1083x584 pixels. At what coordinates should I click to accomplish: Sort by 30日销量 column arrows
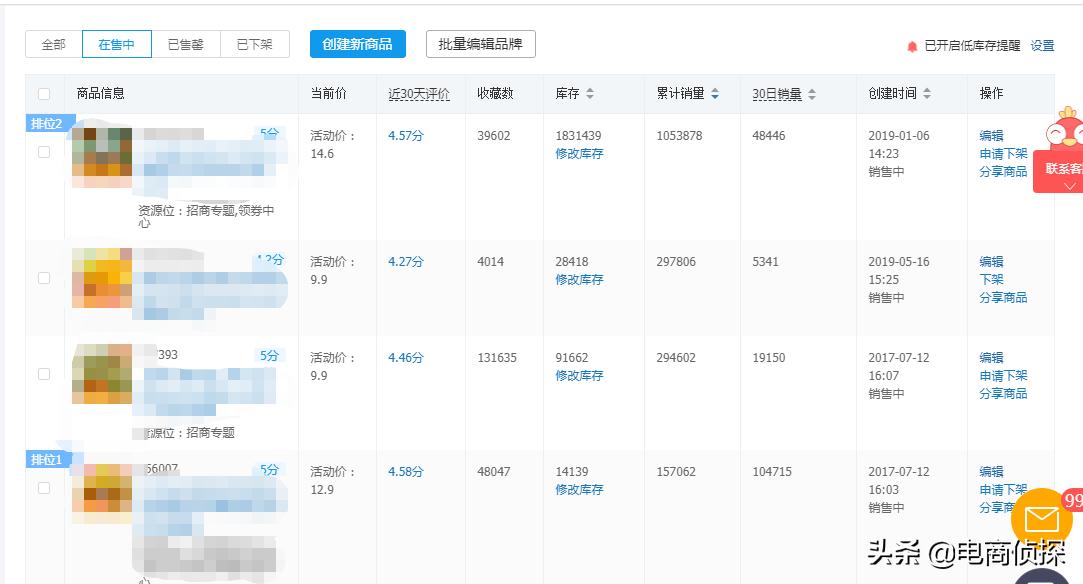811,94
